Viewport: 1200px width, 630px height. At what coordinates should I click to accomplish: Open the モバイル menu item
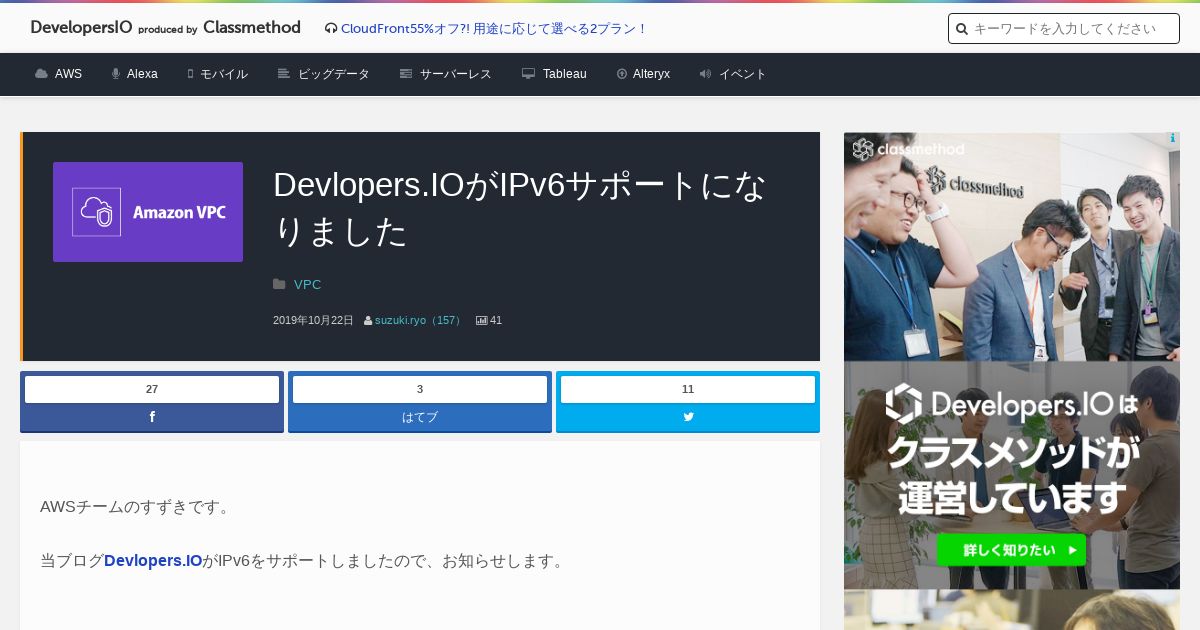coord(224,74)
